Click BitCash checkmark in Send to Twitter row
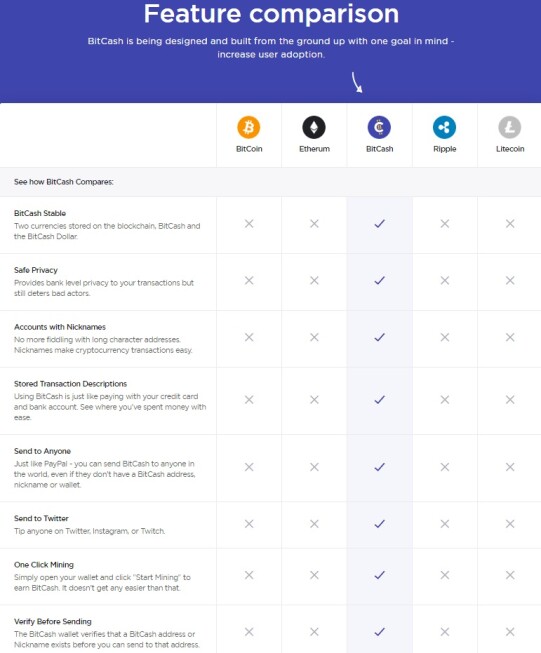 pos(379,524)
